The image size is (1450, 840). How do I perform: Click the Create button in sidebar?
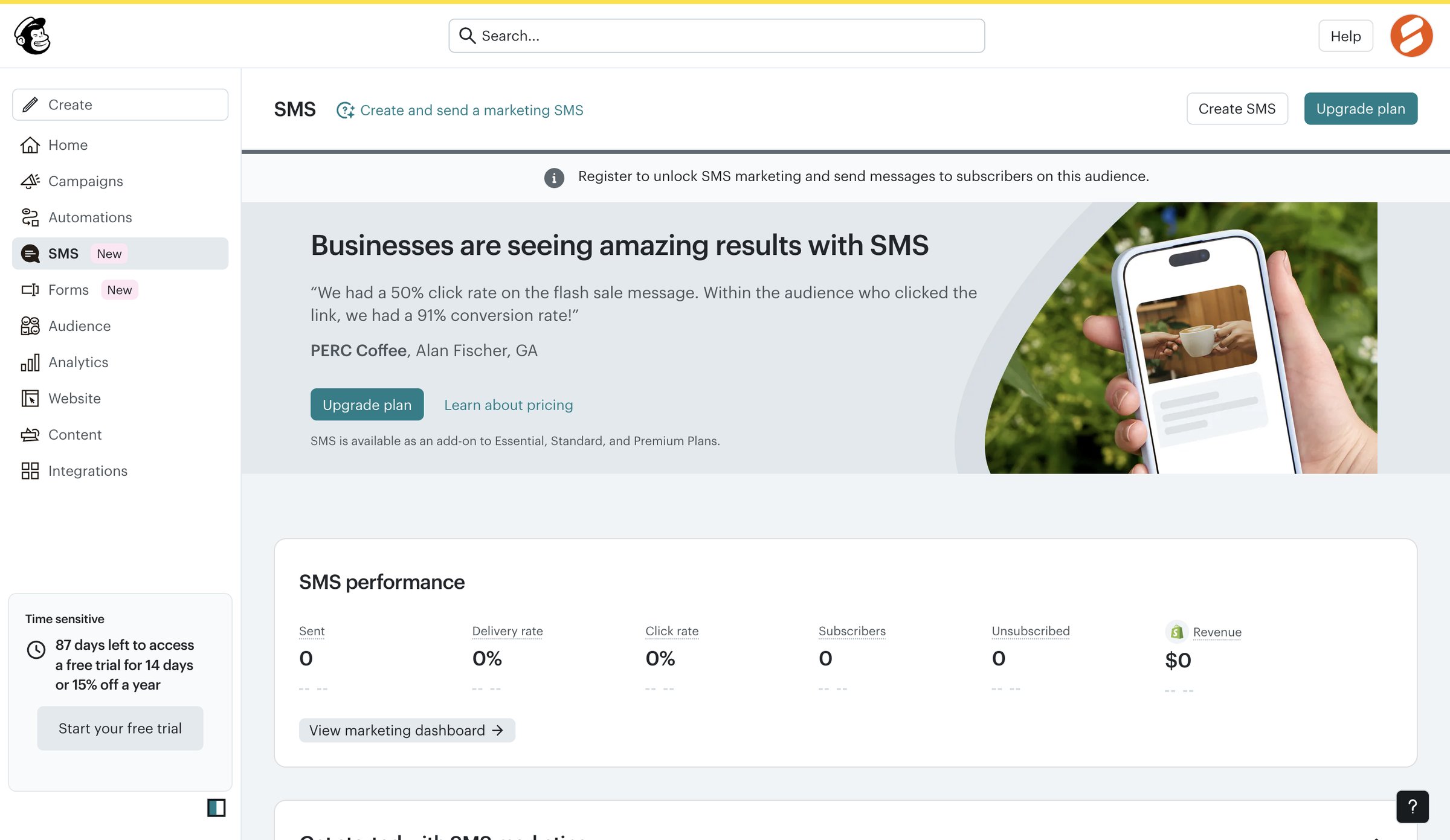point(120,104)
